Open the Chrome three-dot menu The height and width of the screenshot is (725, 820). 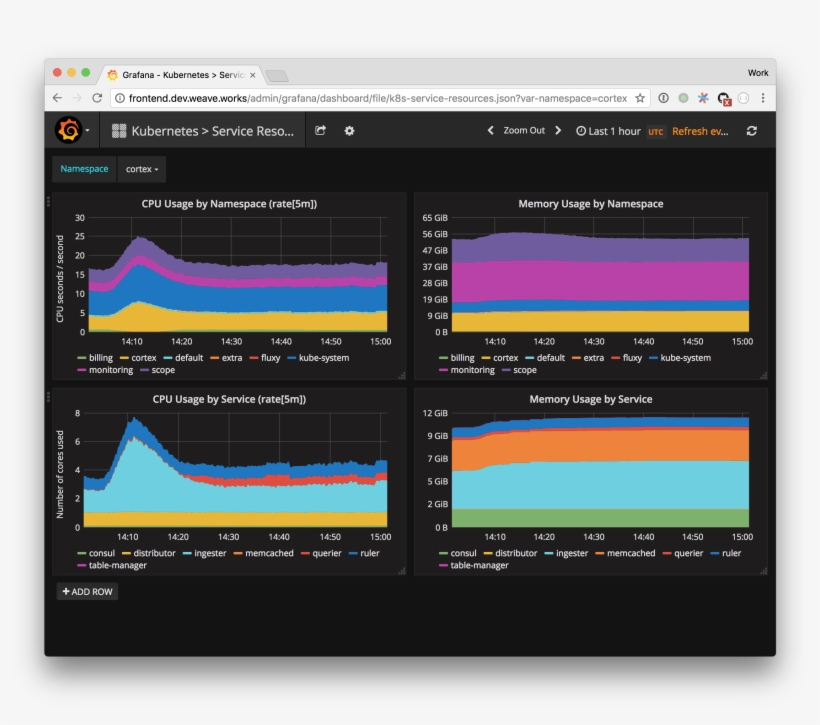[763, 98]
